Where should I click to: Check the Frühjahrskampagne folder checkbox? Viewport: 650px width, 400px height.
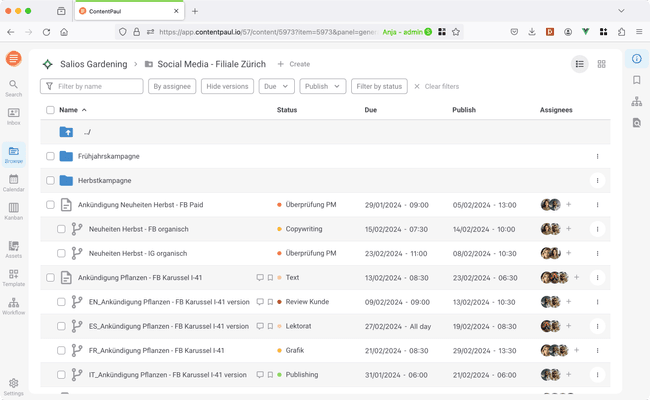(50, 156)
